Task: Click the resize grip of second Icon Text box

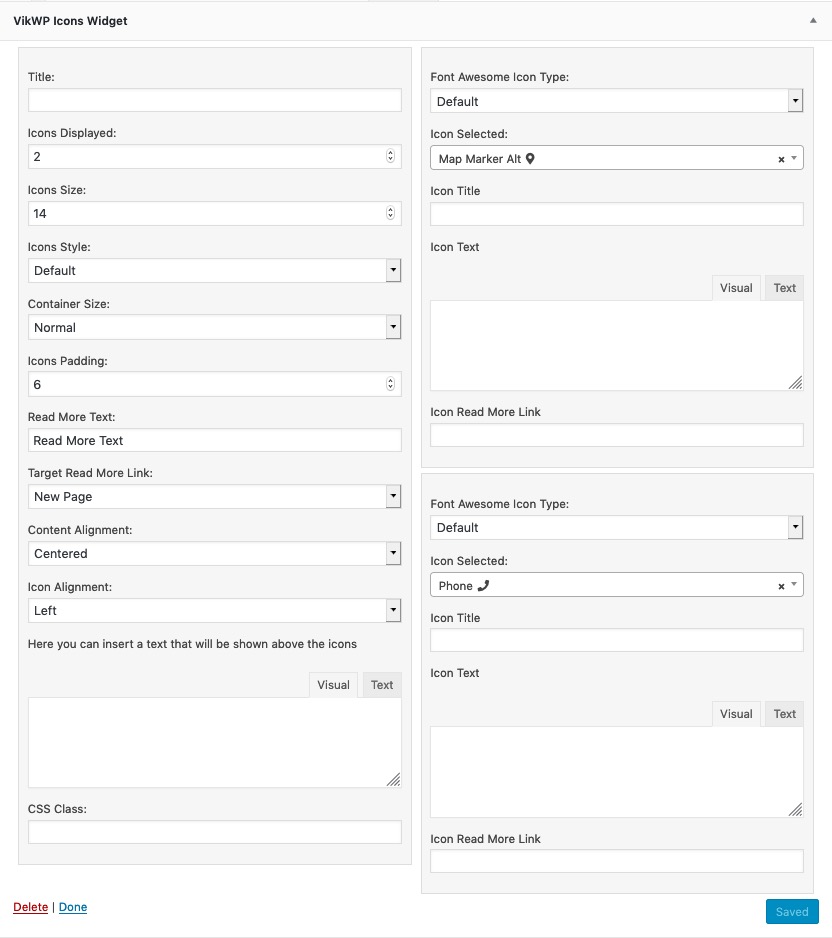Action: pos(797,809)
